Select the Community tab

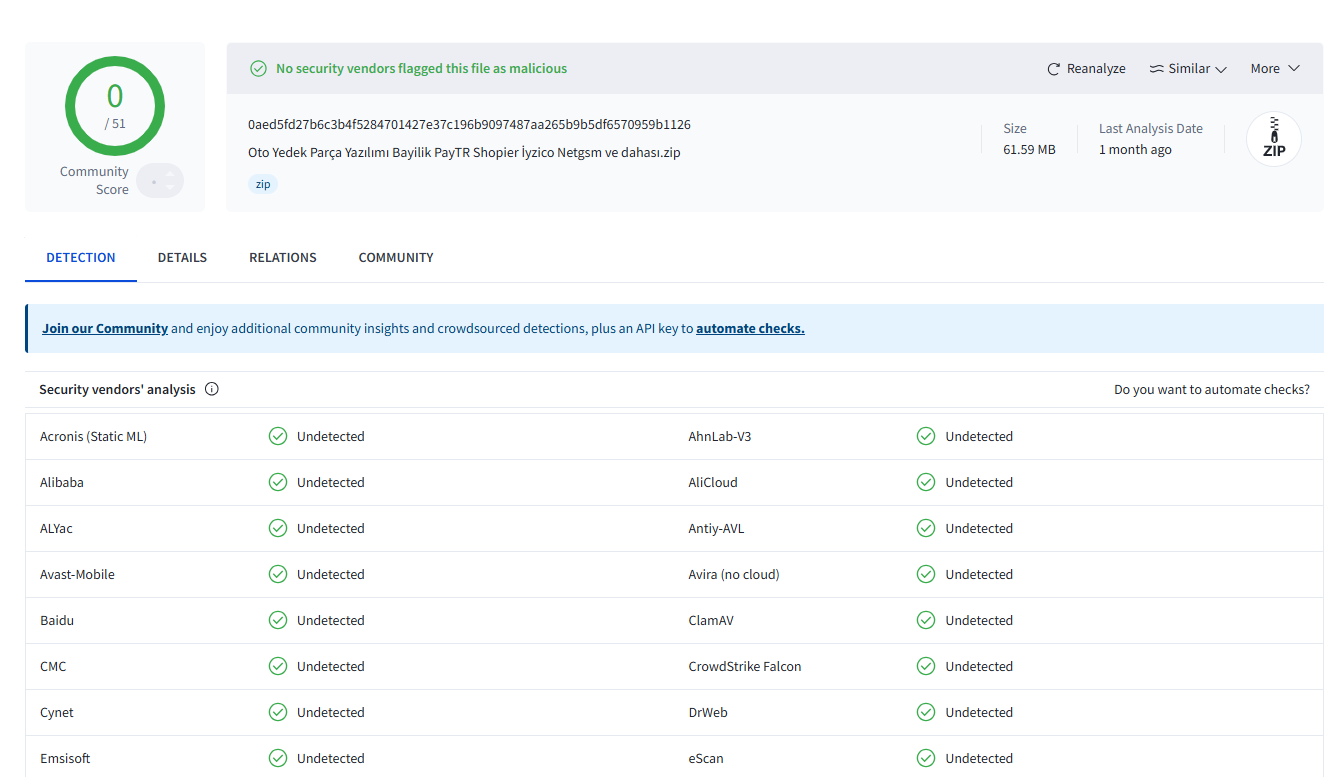(x=396, y=257)
